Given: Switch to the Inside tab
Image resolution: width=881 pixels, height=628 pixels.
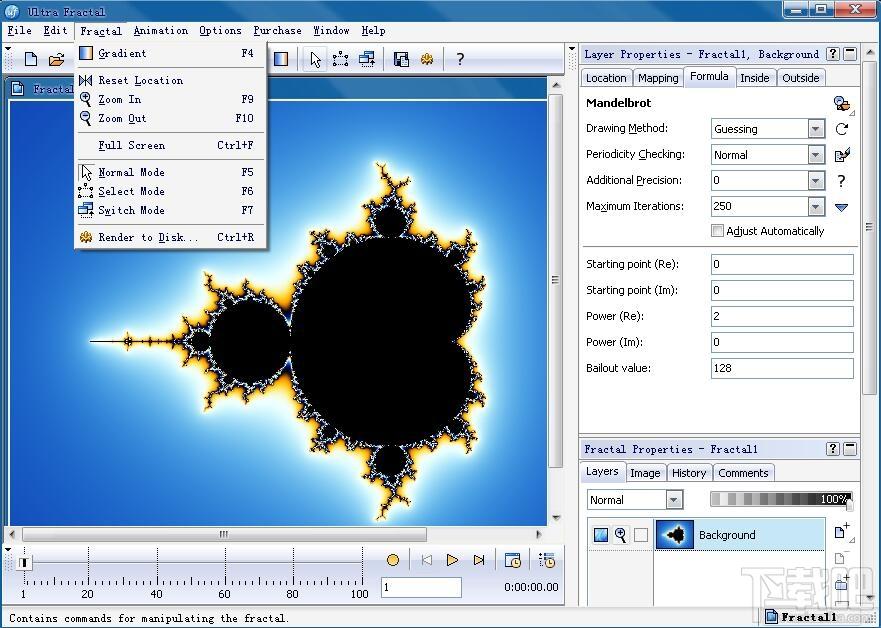Looking at the screenshot, I should 755,78.
